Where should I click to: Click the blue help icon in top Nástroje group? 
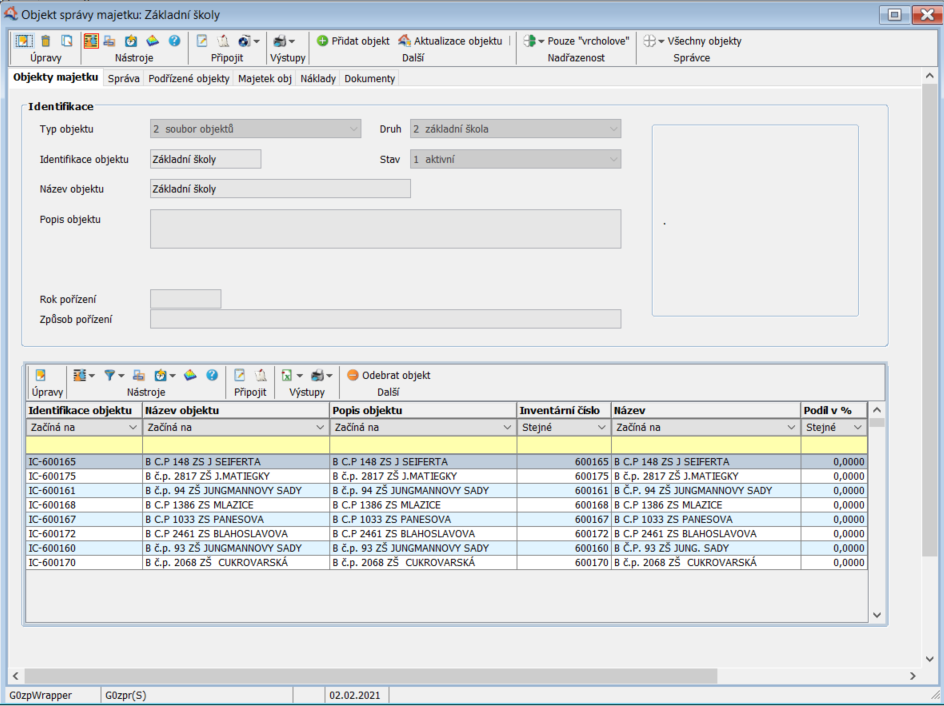click(x=174, y=41)
